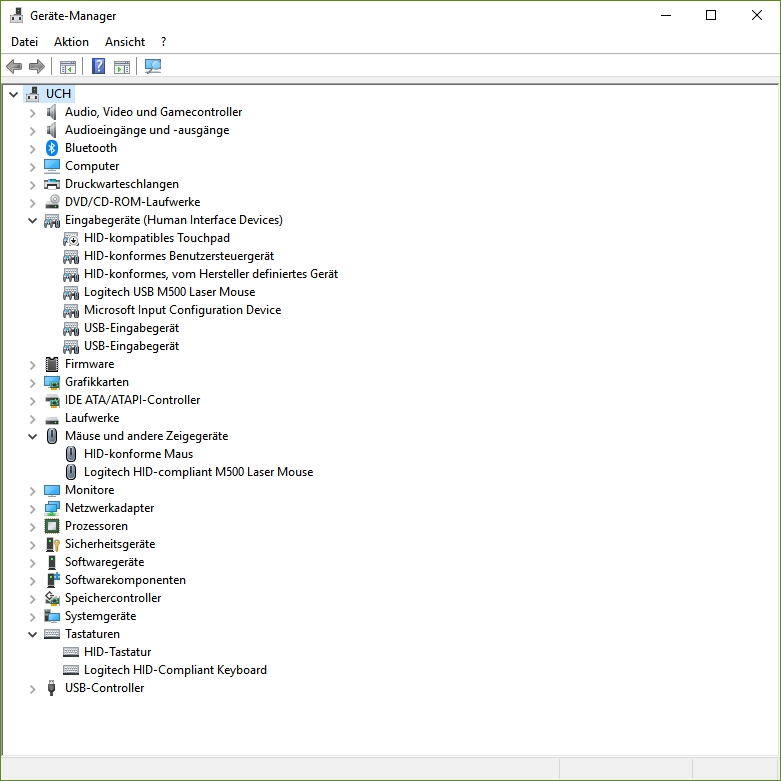
Task: Click the Speichercontroller icon
Action: point(52,598)
